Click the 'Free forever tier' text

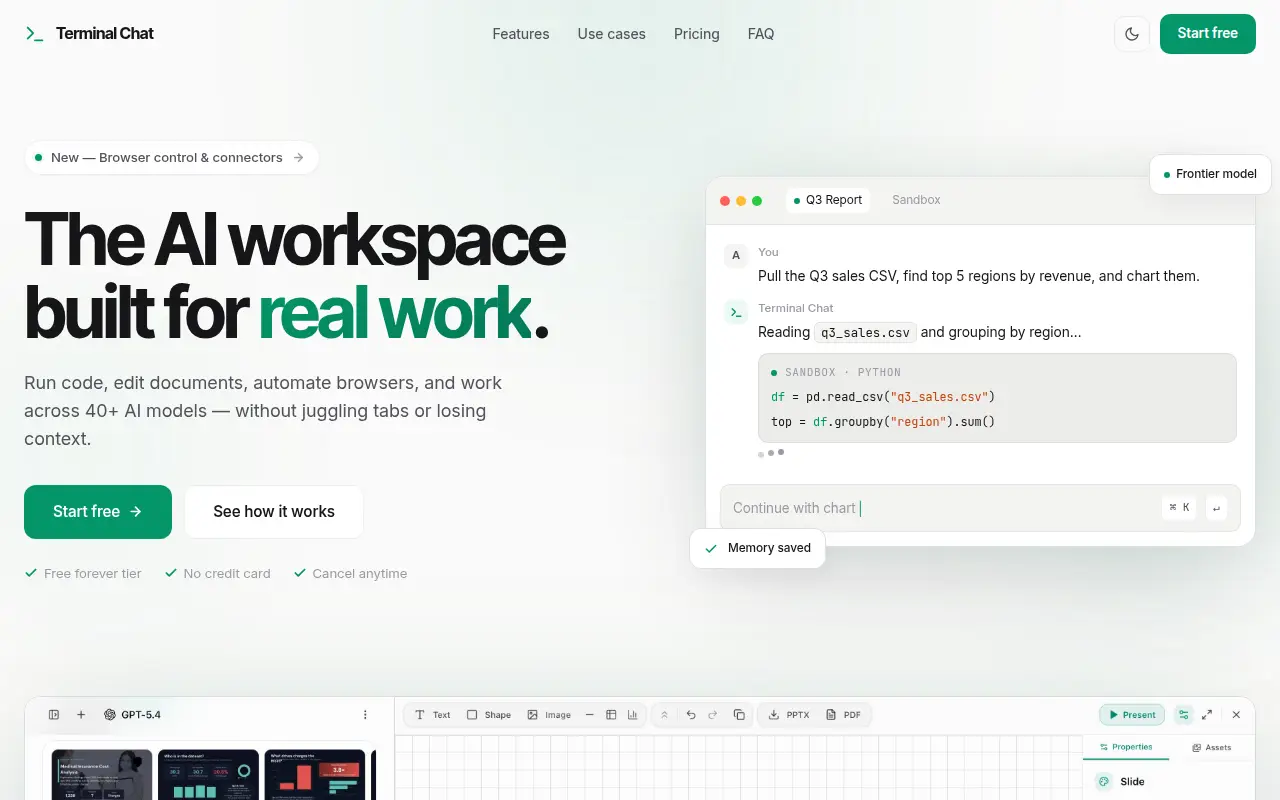pyautogui.click(x=93, y=574)
